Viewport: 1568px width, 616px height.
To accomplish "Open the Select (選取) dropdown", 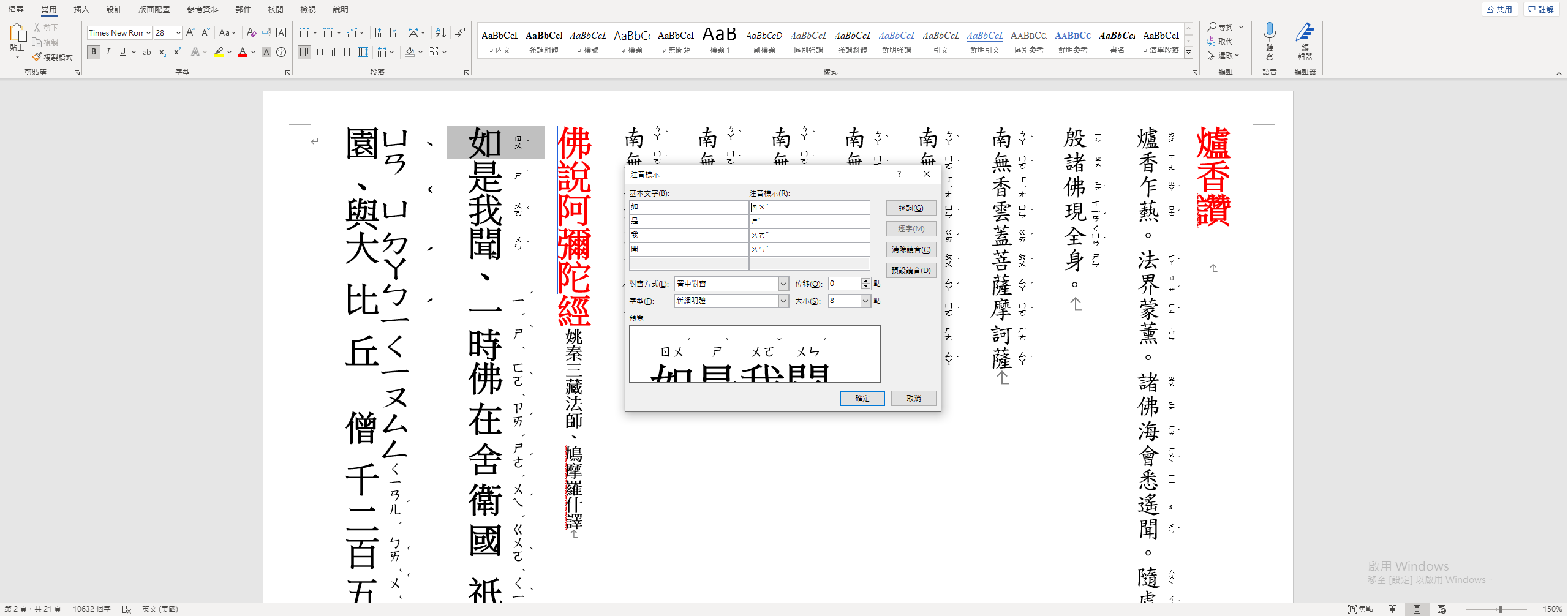I will click(x=1224, y=56).
